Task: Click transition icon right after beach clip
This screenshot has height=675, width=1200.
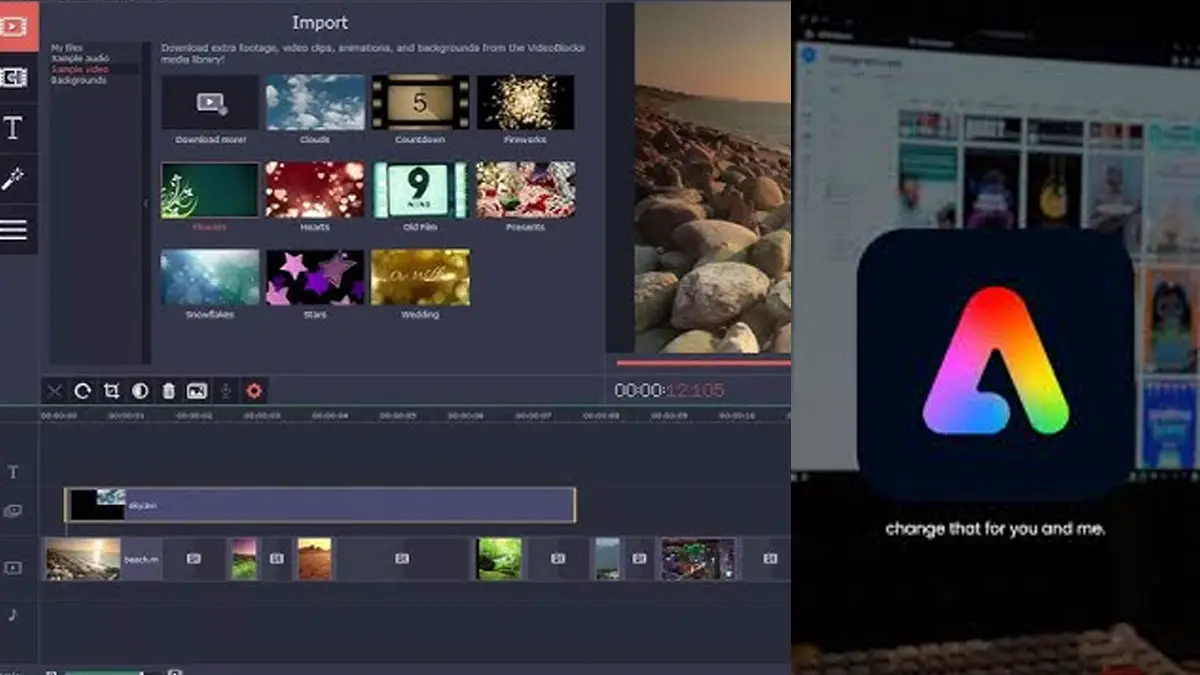Action: (x=194, y=559)
